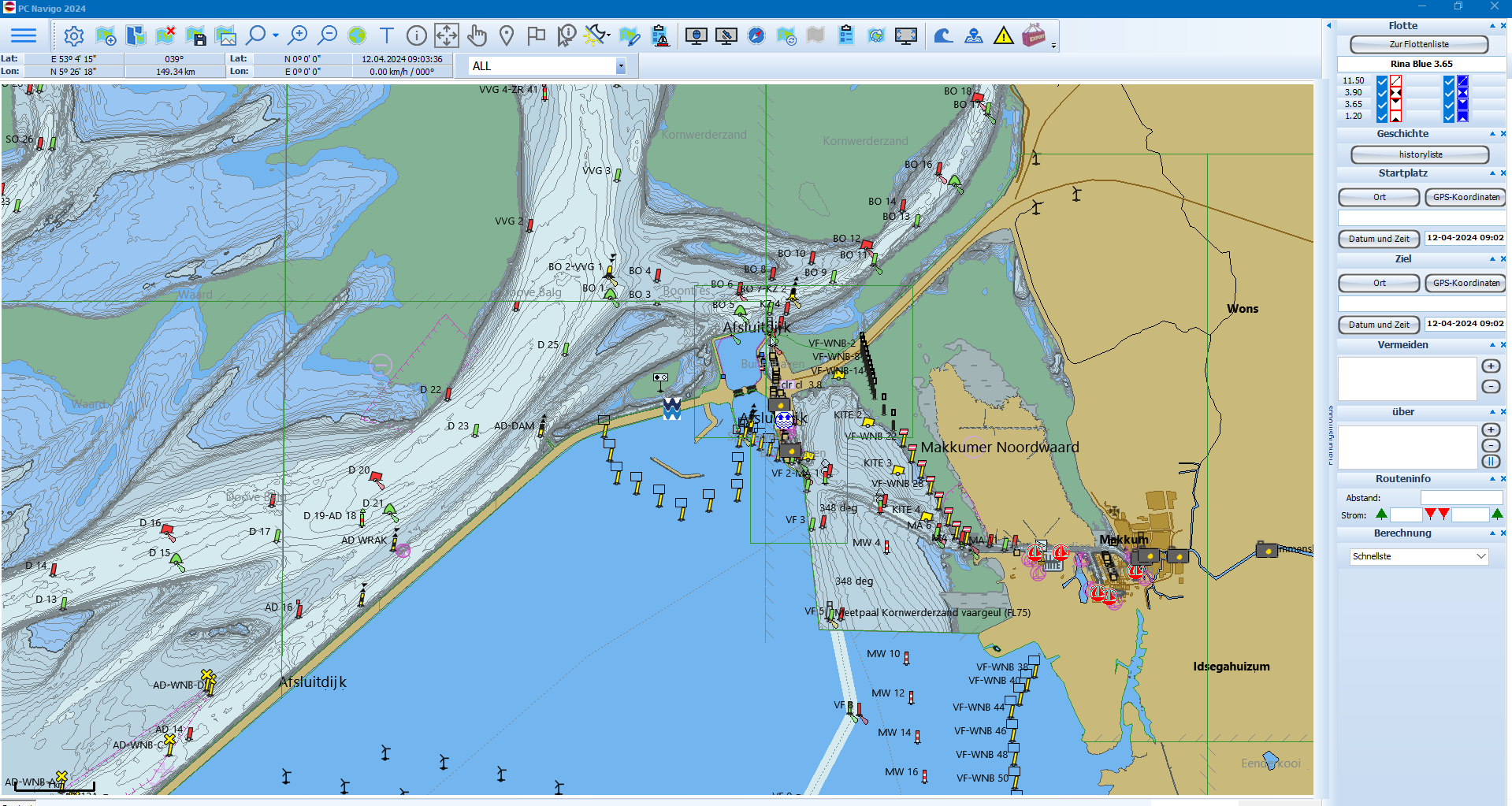Screen dimensions: 1512x806
Task: Collapse the Flotte panel section
Action: point(1492,26)
